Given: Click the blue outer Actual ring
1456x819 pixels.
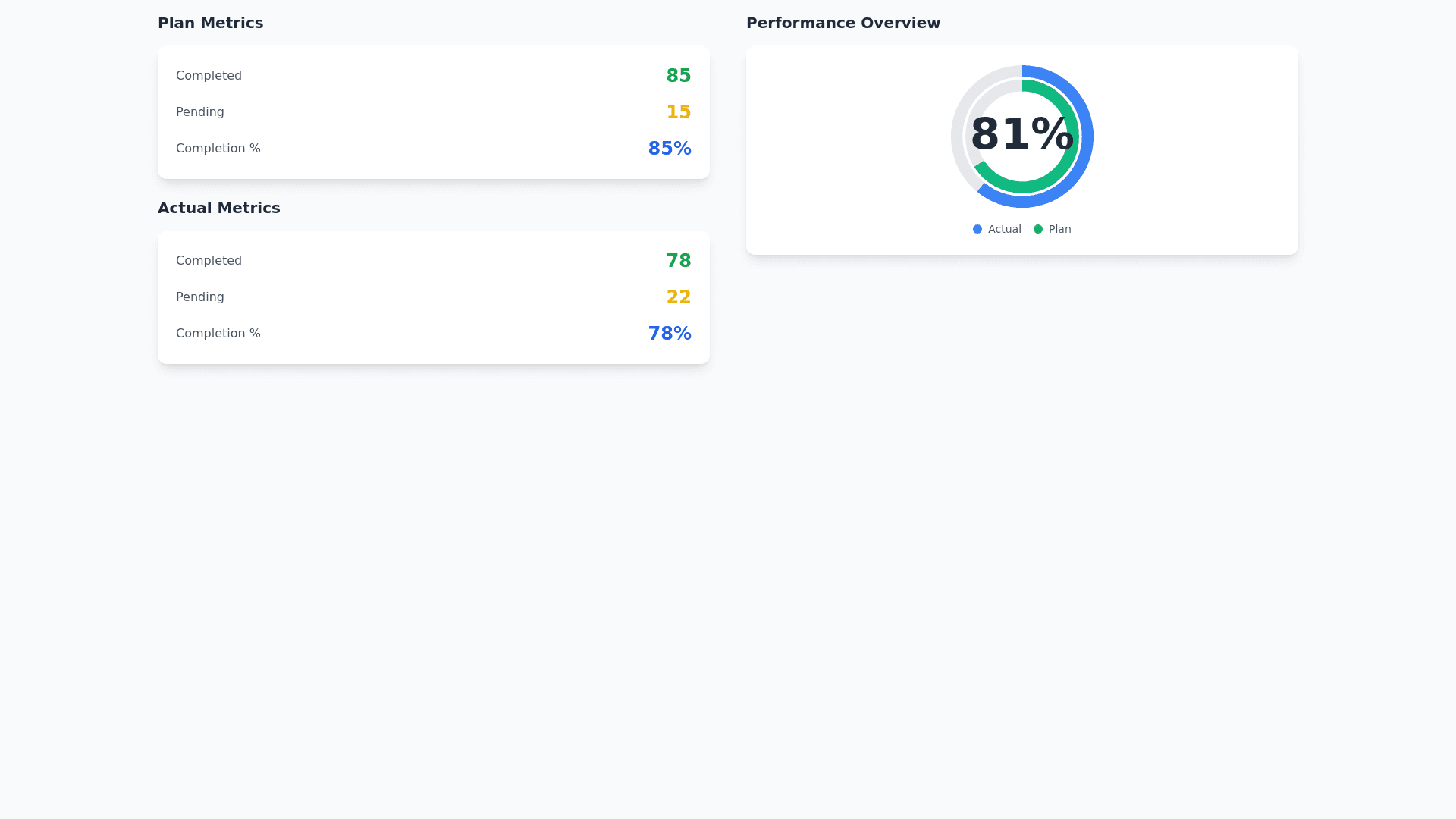Looking at the screenshot, I should pyautogui.click(x=1086, y=136).
